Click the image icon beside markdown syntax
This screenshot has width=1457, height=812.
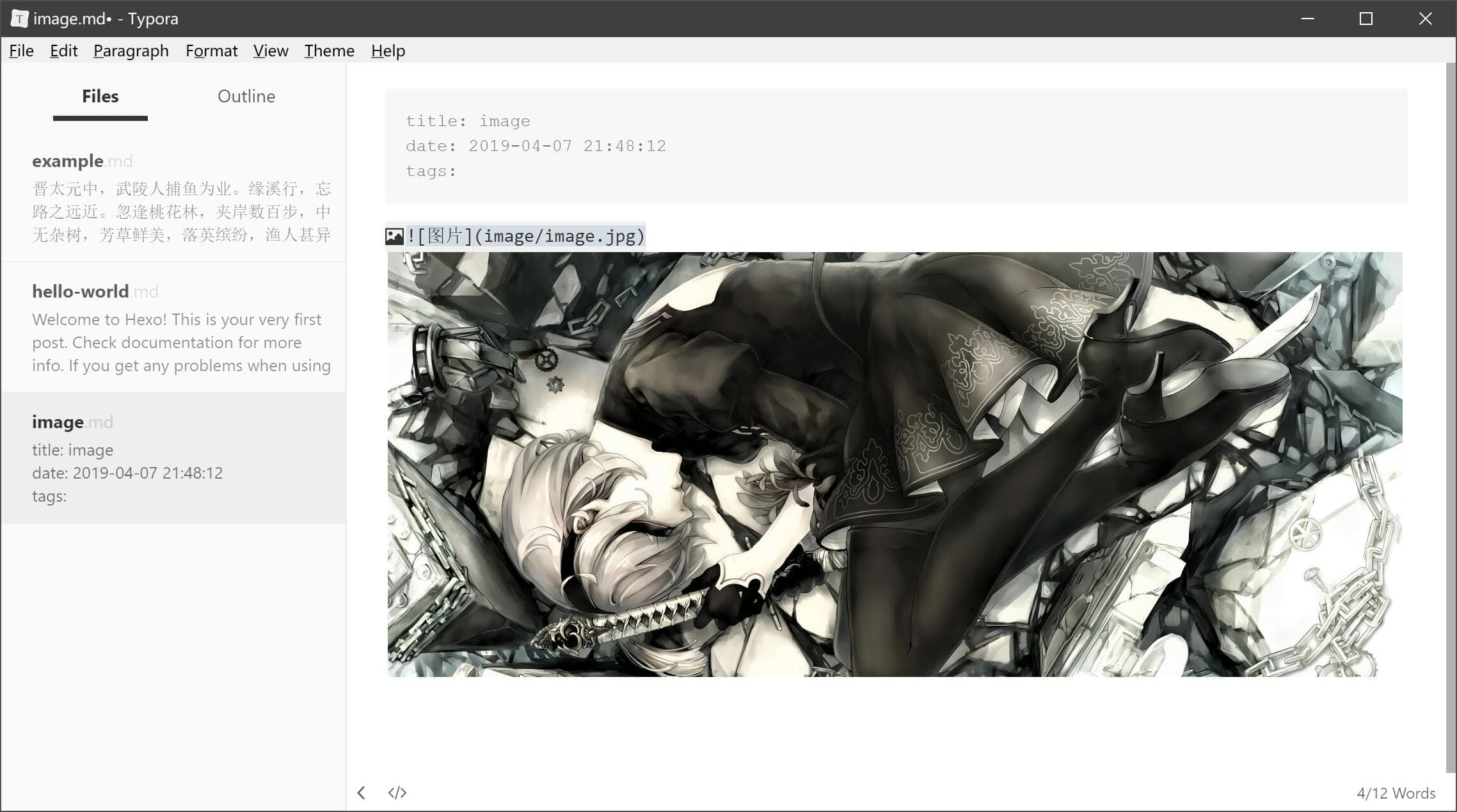(x=394, y=237)
